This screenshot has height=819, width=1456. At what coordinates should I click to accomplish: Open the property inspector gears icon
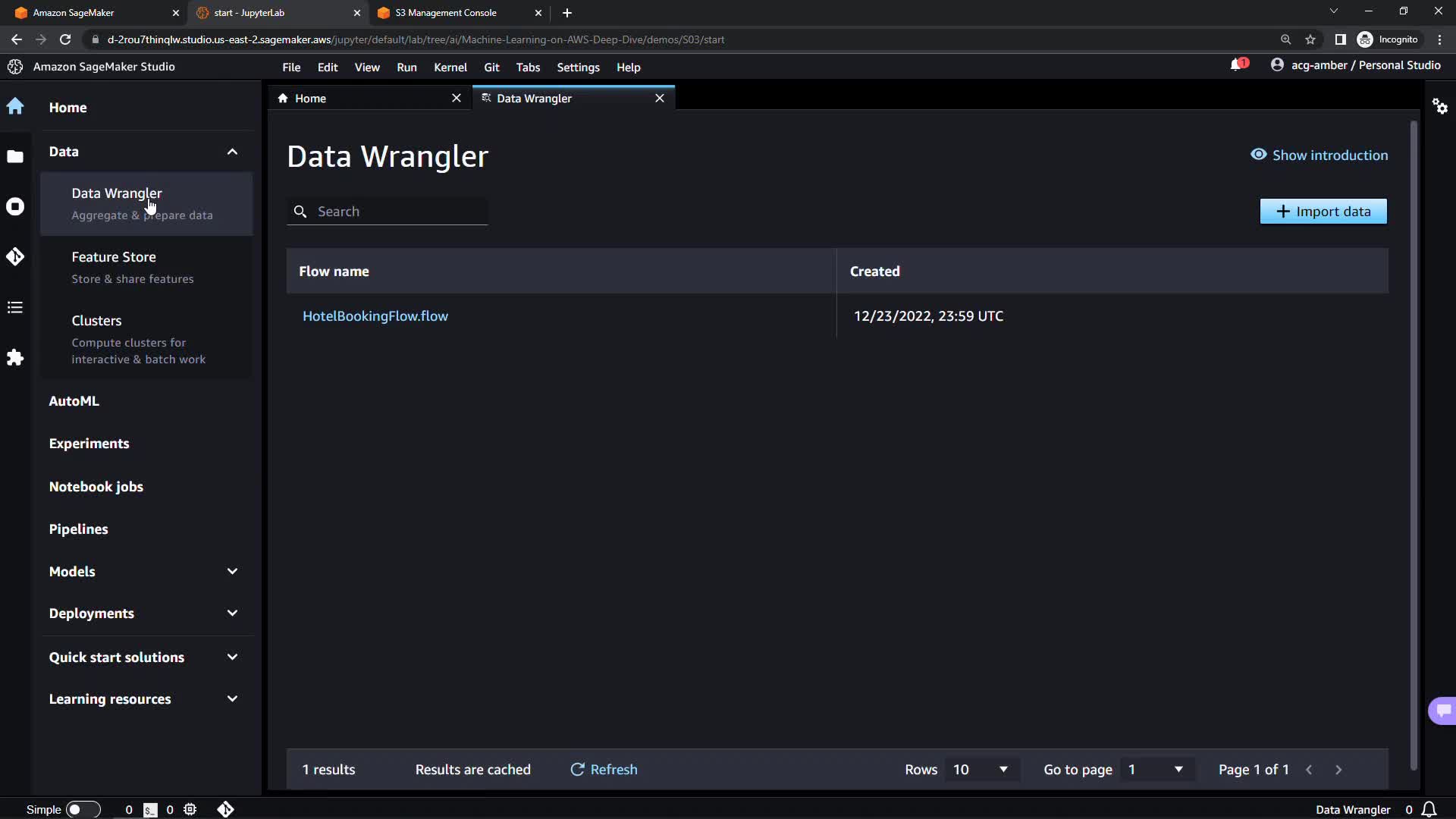point(1440,106)
